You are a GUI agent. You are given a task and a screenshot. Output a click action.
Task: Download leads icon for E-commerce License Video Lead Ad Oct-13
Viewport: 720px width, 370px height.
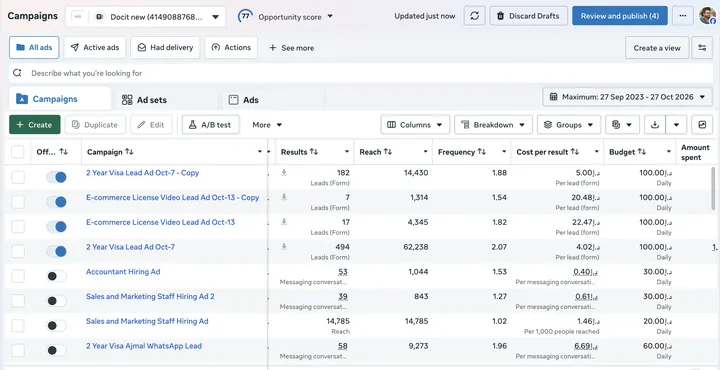coord(284,222)
